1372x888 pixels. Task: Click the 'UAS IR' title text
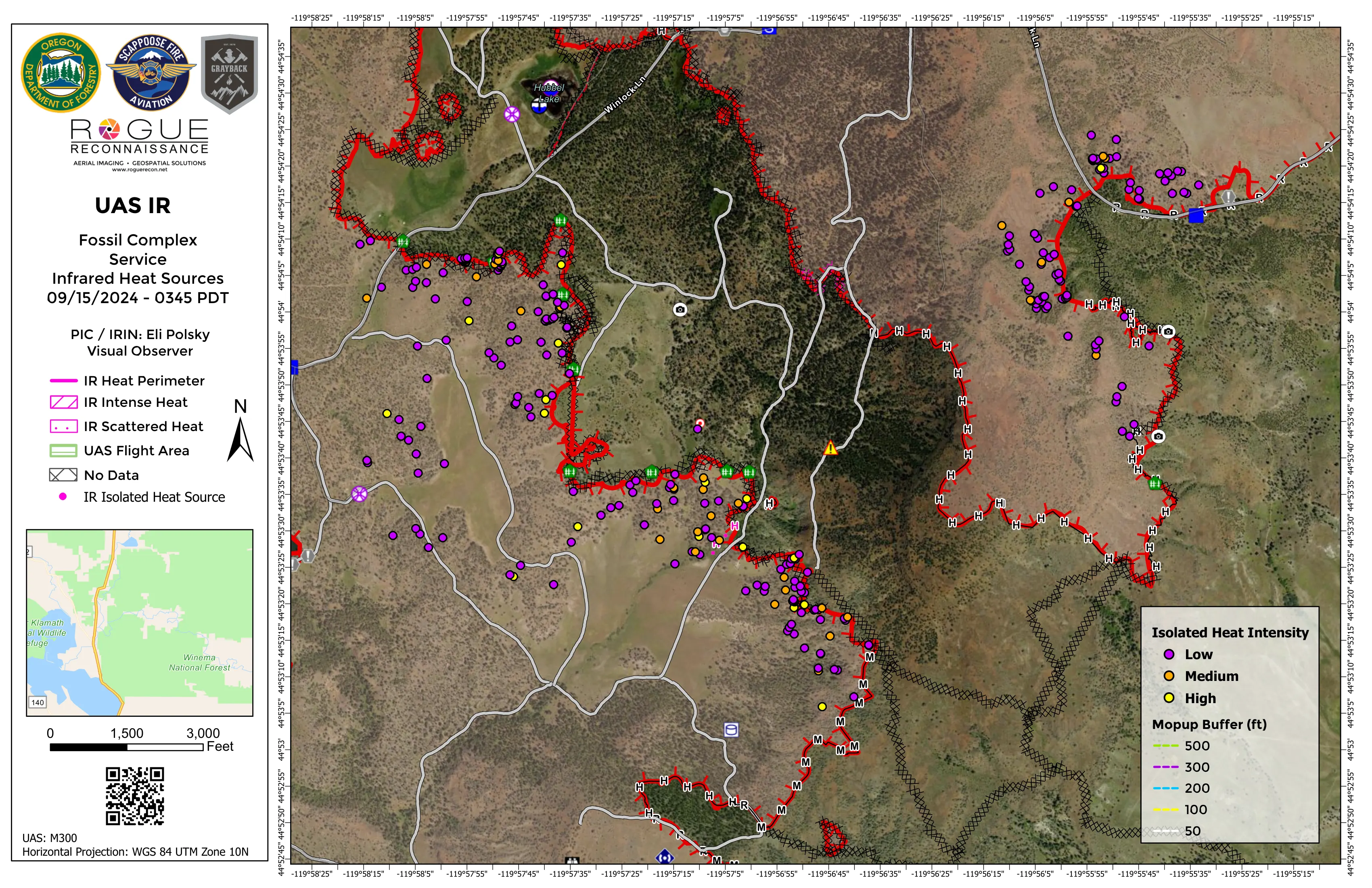(x=133, y=206)
